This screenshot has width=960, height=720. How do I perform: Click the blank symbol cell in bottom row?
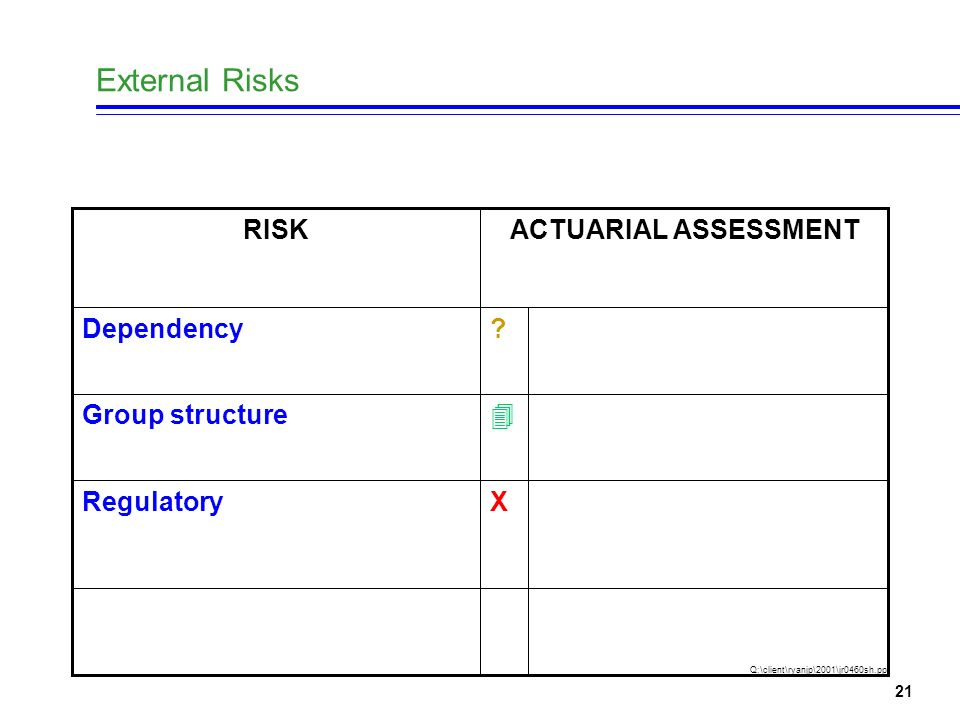point(504,631)
